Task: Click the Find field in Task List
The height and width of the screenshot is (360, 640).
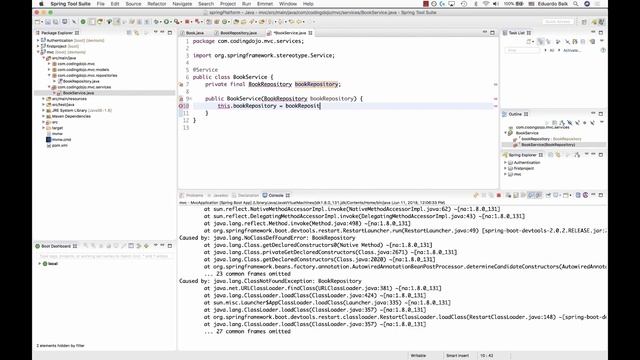Action: 522,50
